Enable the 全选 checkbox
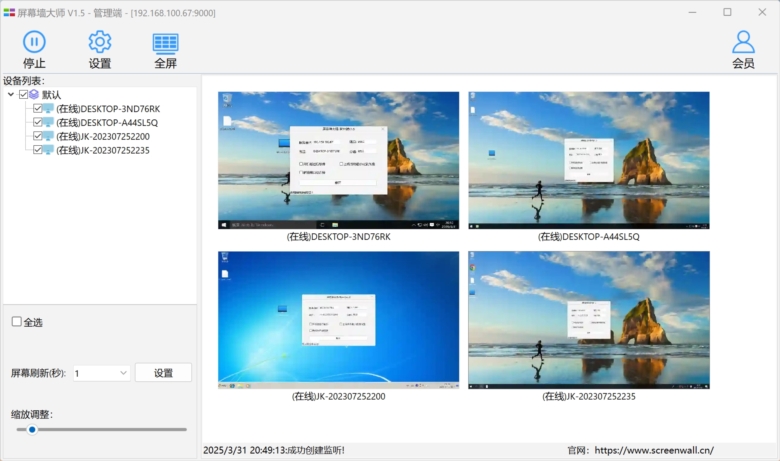Viewport: 780px width, 461px height. tap(16, 322)
